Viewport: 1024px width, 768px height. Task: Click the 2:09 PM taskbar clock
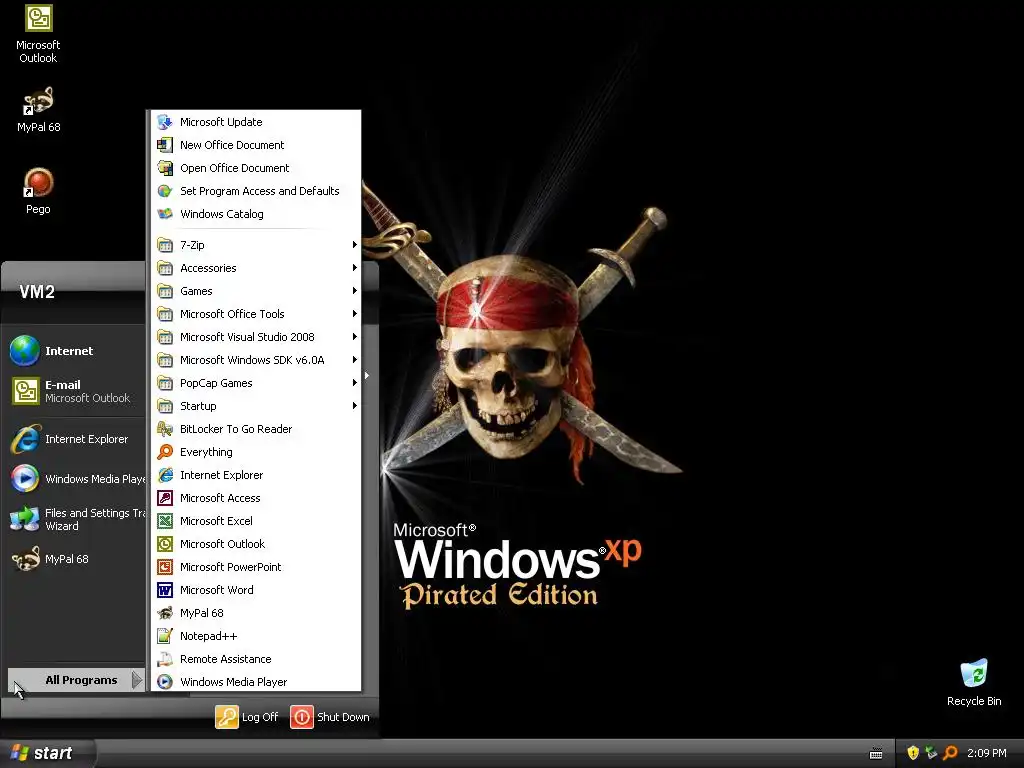tap(987, 753)
